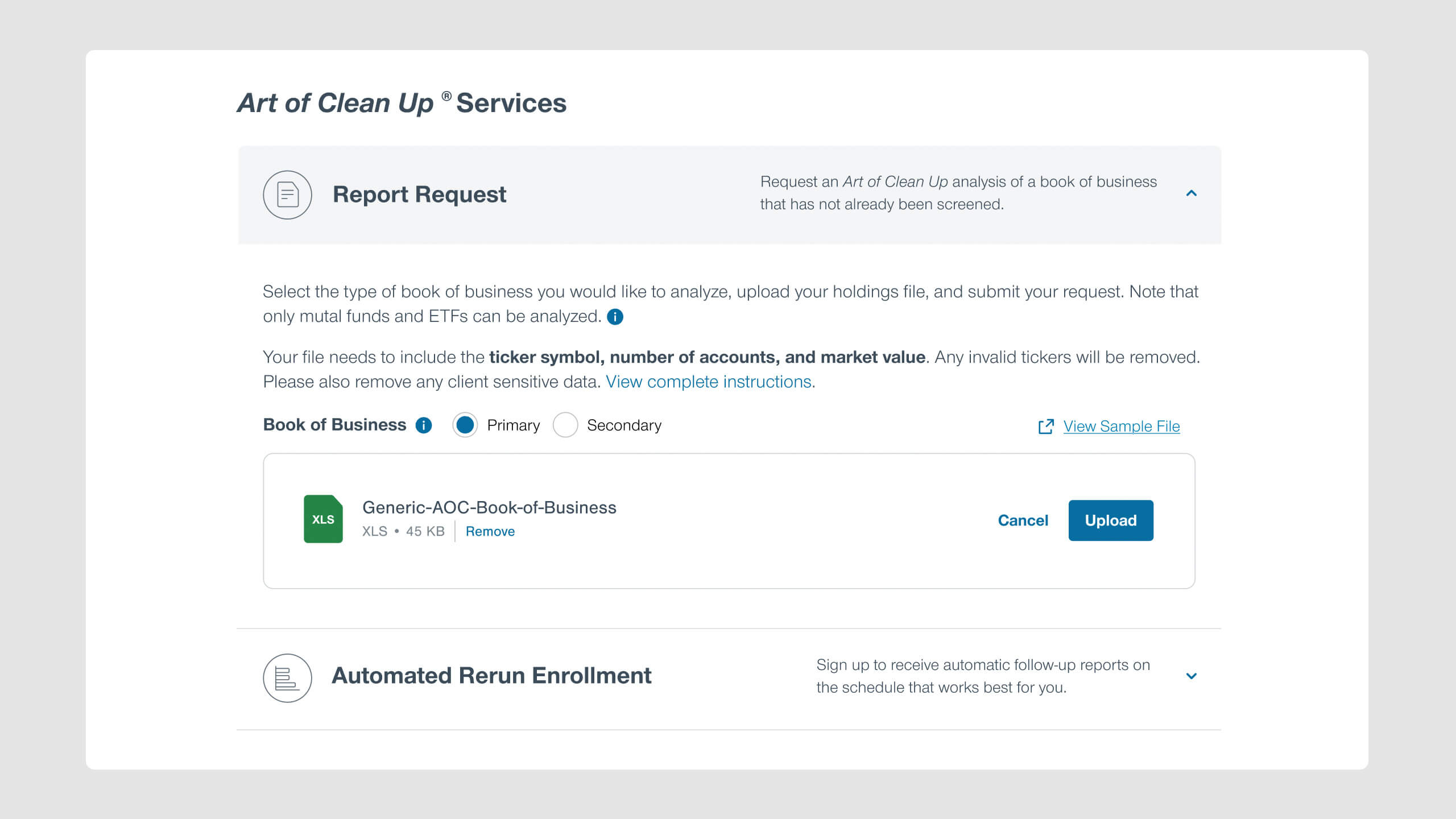Click the Book of Business info icon

(x=424, y=425)
